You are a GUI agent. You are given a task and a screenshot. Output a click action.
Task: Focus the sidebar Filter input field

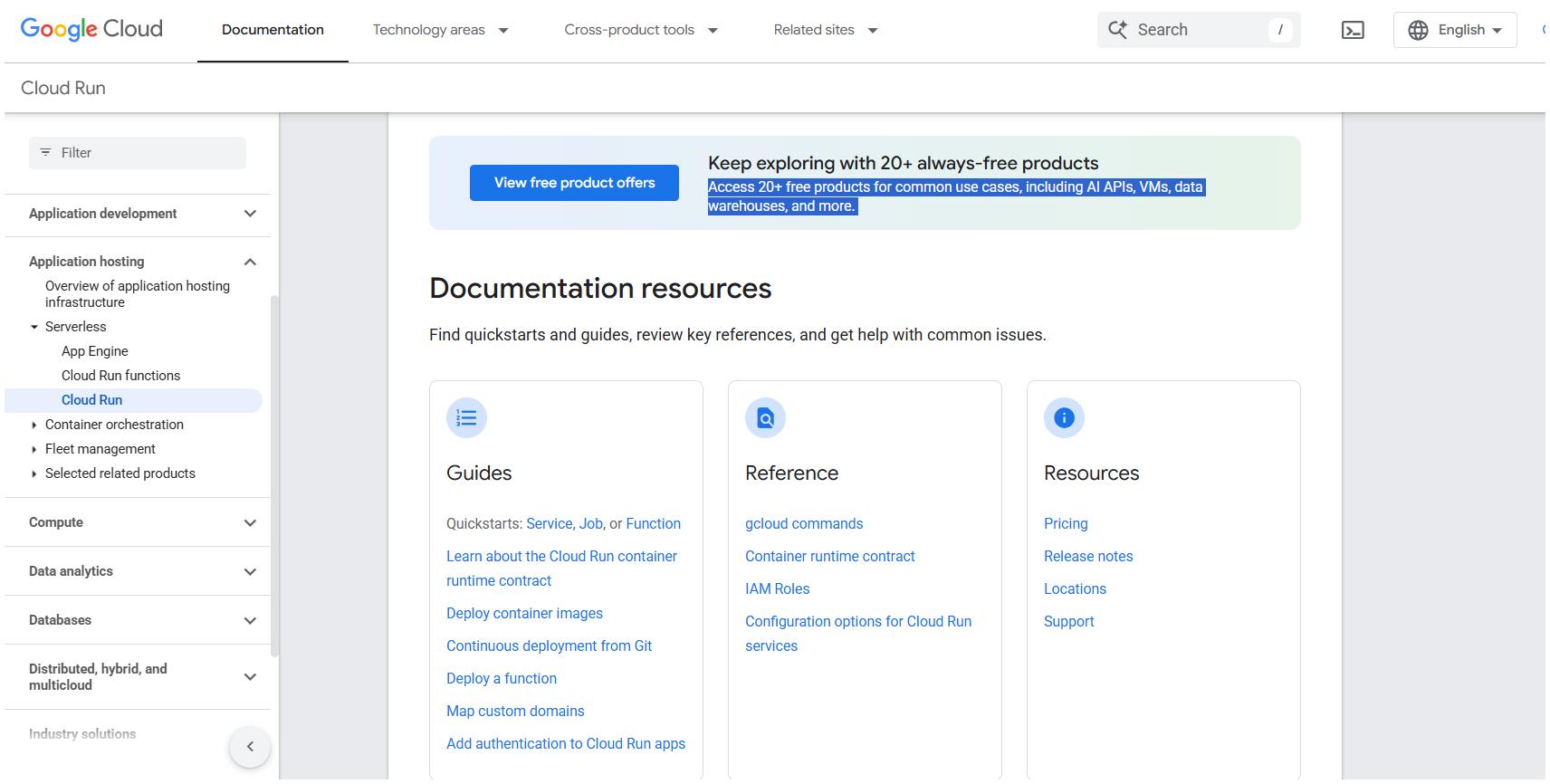(x=138, y=153)
